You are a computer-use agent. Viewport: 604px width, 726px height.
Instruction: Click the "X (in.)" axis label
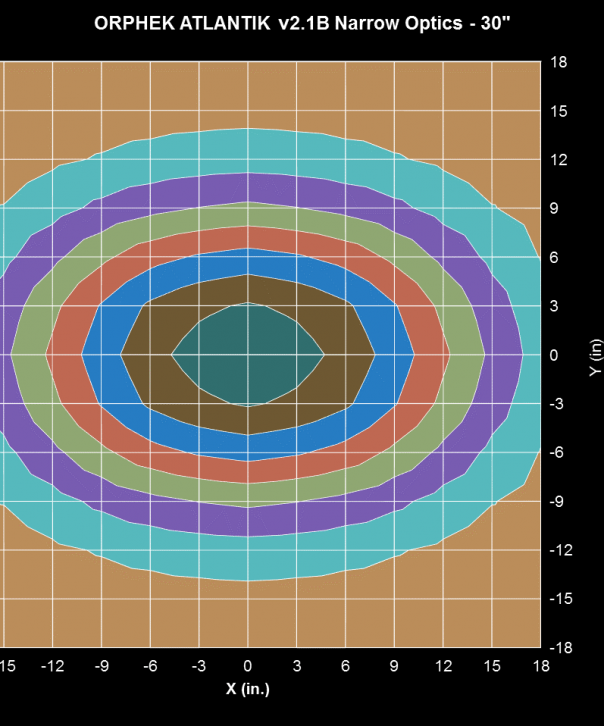click(248, 689)
